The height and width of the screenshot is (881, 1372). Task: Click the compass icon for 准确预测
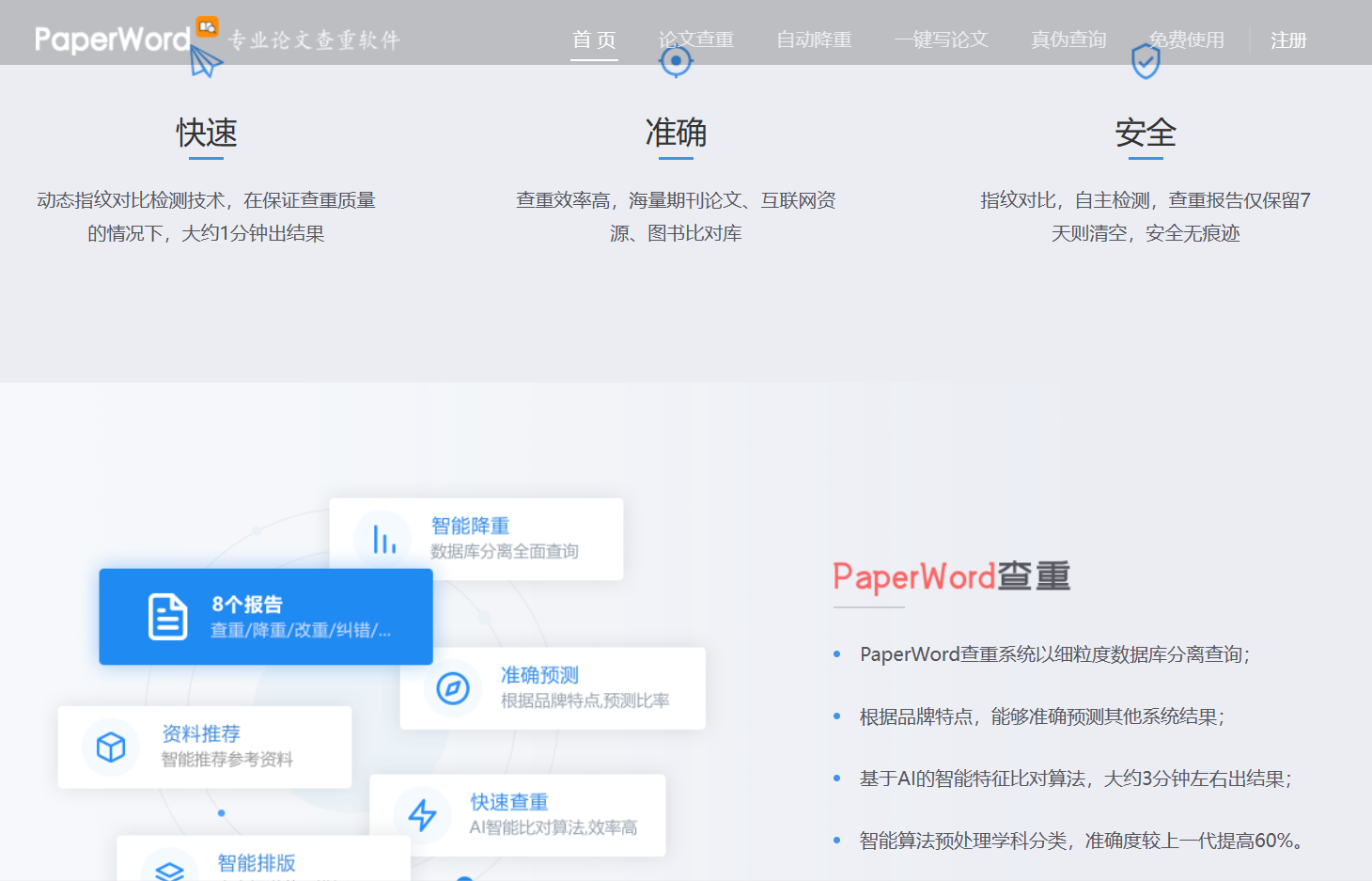tap(454, 688)
